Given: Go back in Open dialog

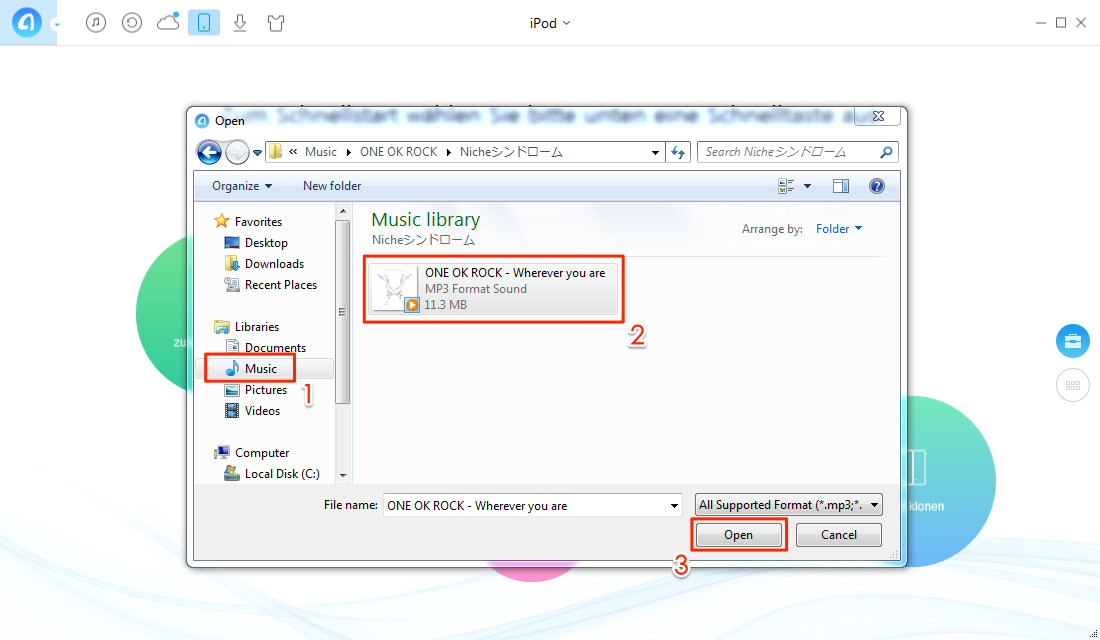Looking at the screenshot, I should click(209, 152).
